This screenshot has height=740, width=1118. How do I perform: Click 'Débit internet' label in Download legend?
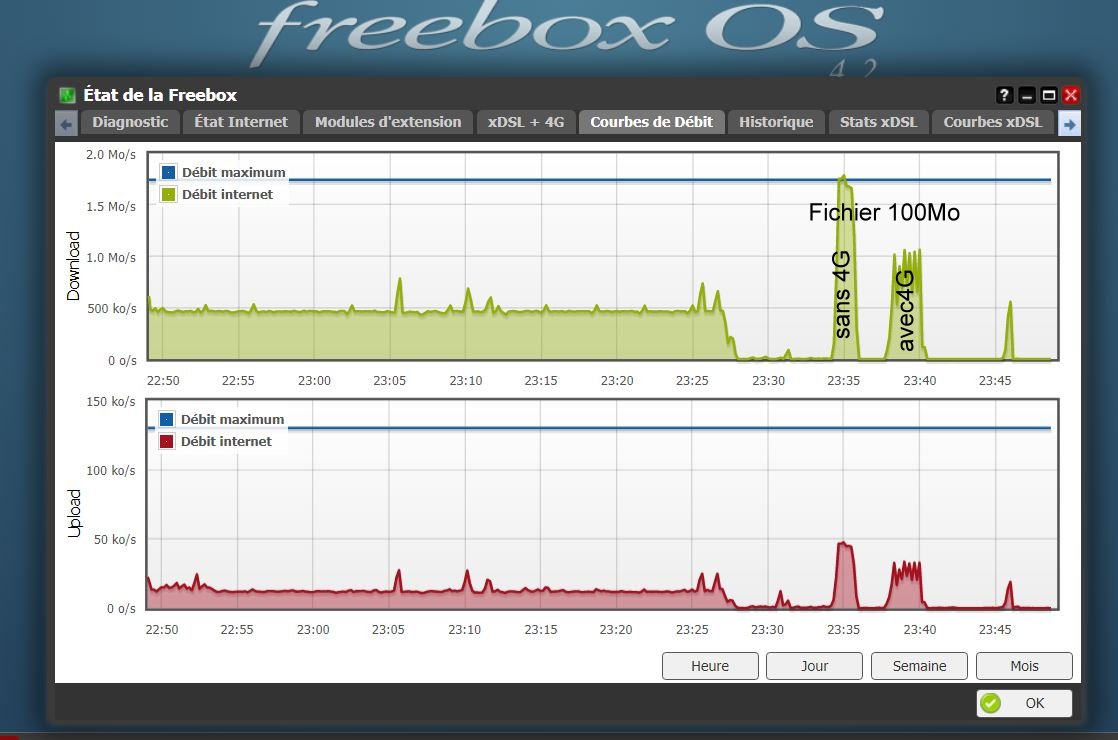point(227,194)
